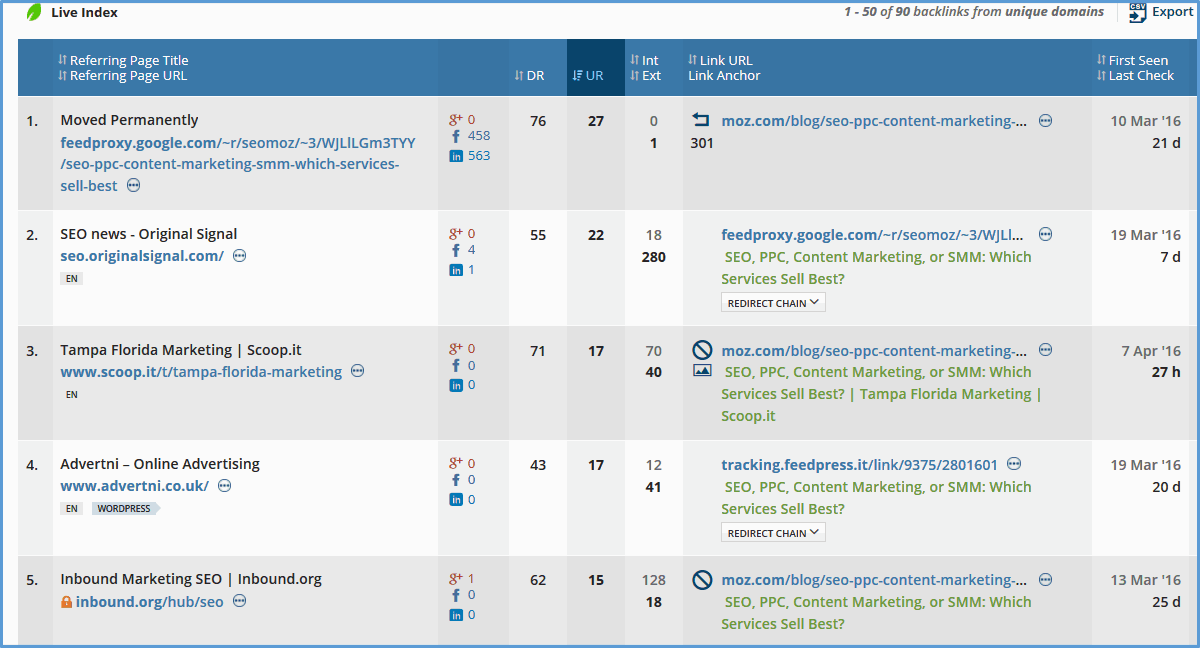Click Google+ icon in Scoop.it row
The image size is (1200, 648).
[455, 349]
